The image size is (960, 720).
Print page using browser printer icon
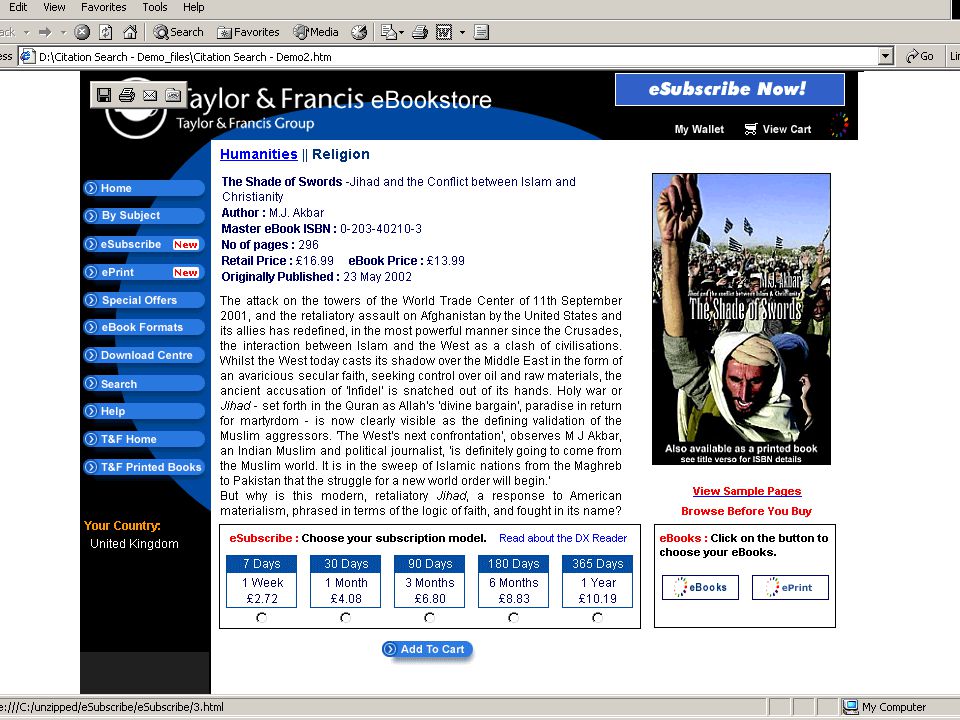pos(419,32)
